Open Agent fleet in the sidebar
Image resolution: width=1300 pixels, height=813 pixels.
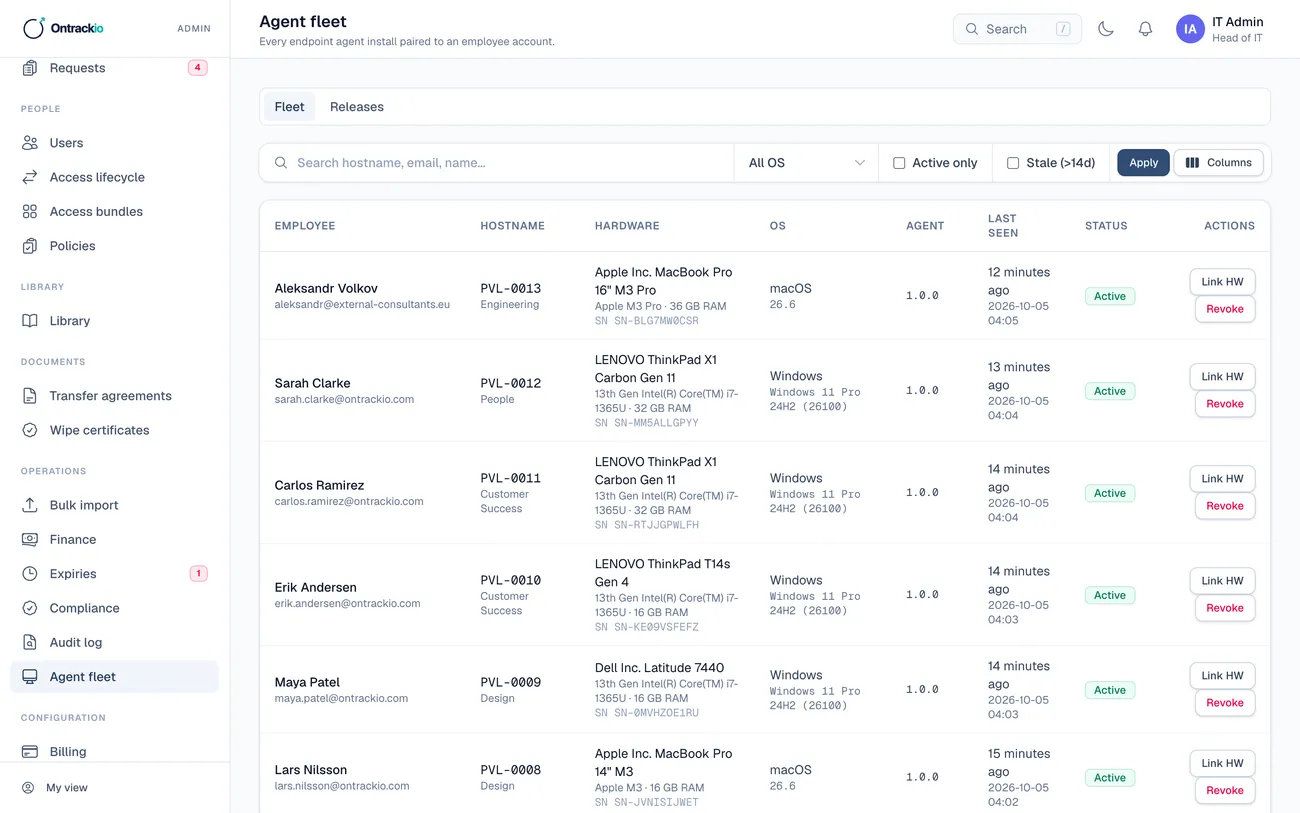(x=114, y=677)
